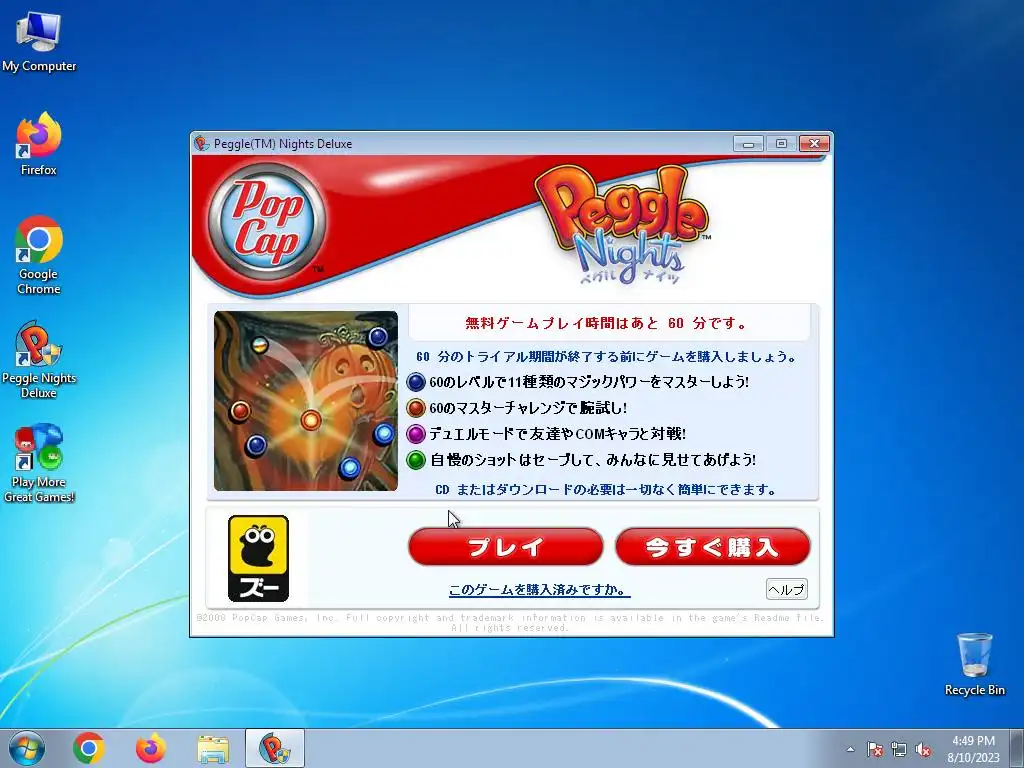This screenshot has height=768, width=1024.
Task: Open the network status tray icon
Action: tap(899, 749)
